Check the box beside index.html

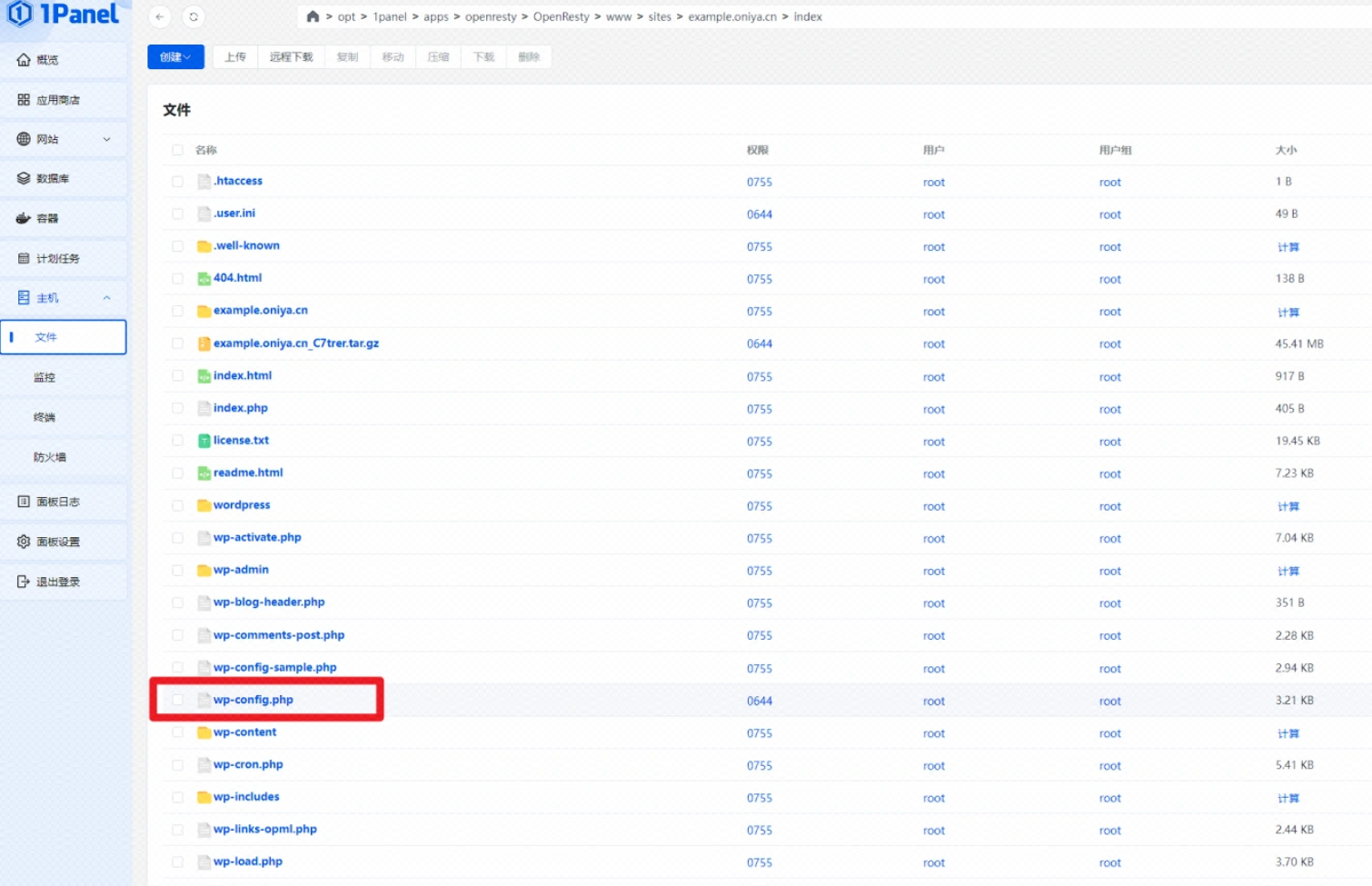(178, 376)
